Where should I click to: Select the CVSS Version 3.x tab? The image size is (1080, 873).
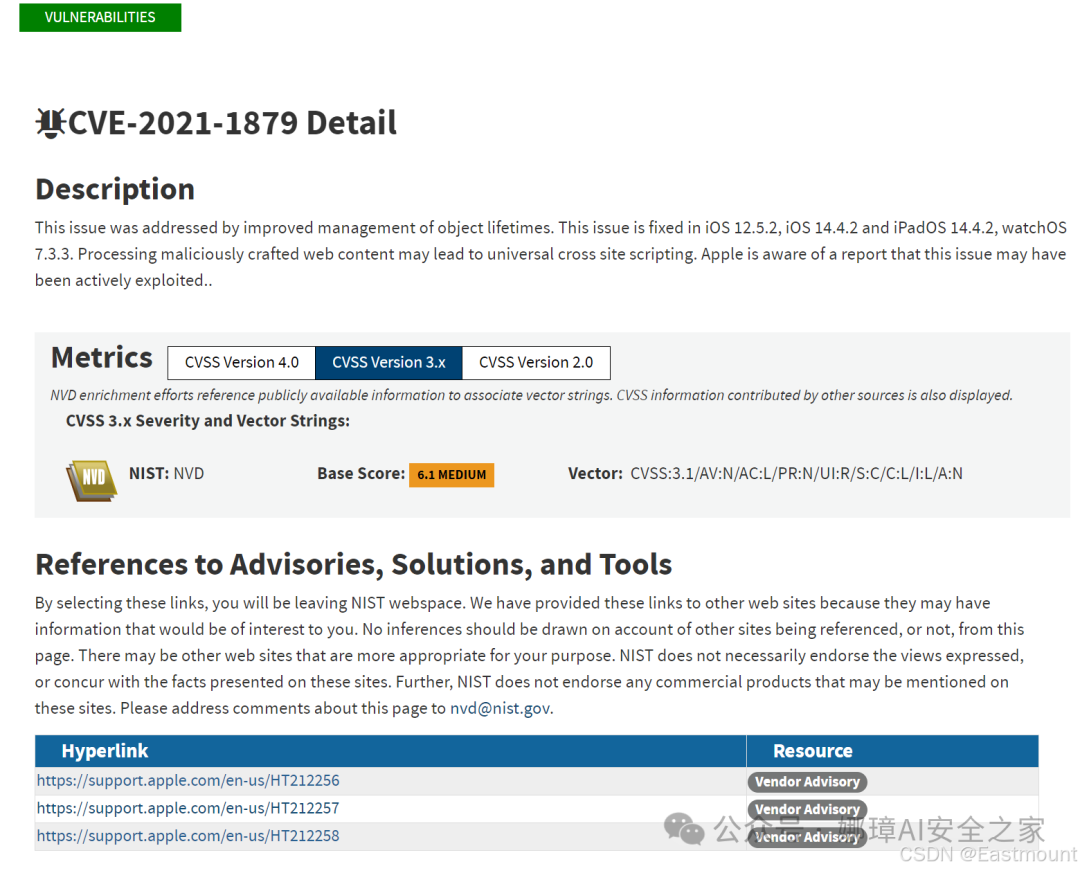pyautogui.click(x=388, y=362)
